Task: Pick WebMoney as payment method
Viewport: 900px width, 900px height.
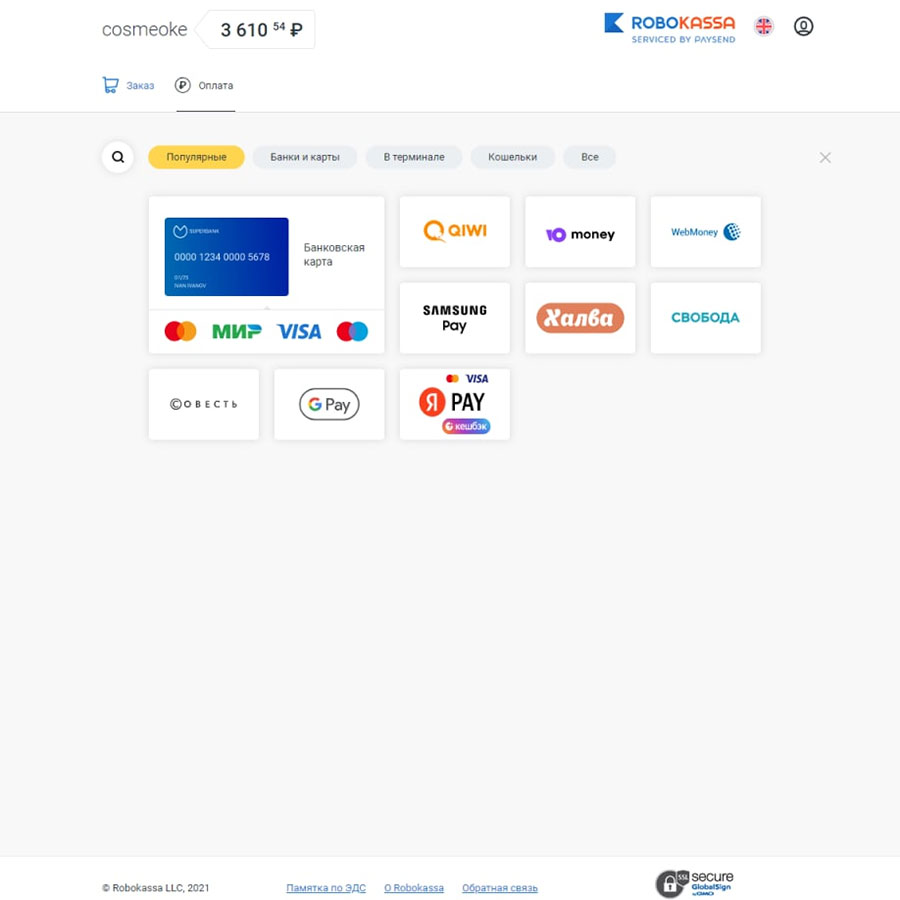Action: [x=705, y=231]
